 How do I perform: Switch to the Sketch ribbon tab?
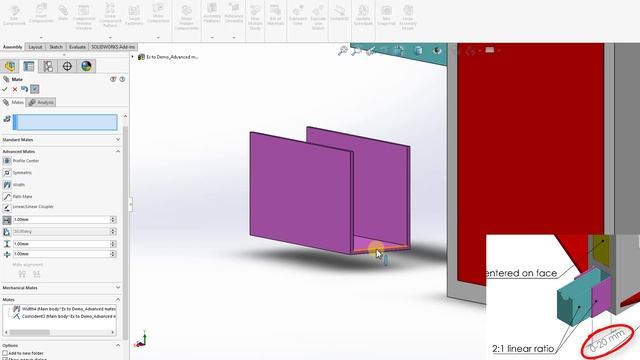(56, 47)
